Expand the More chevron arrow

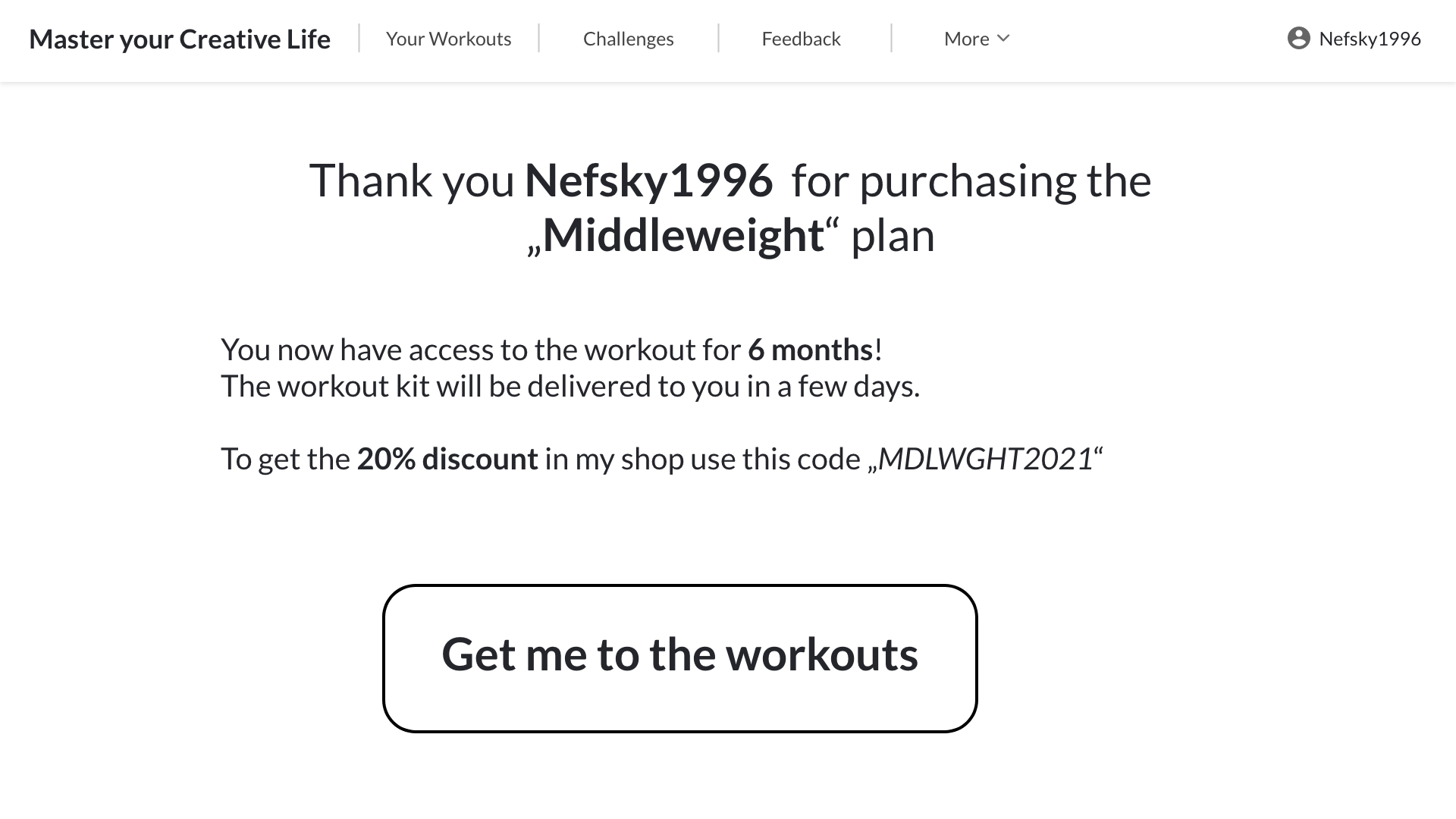[1003, 39]
